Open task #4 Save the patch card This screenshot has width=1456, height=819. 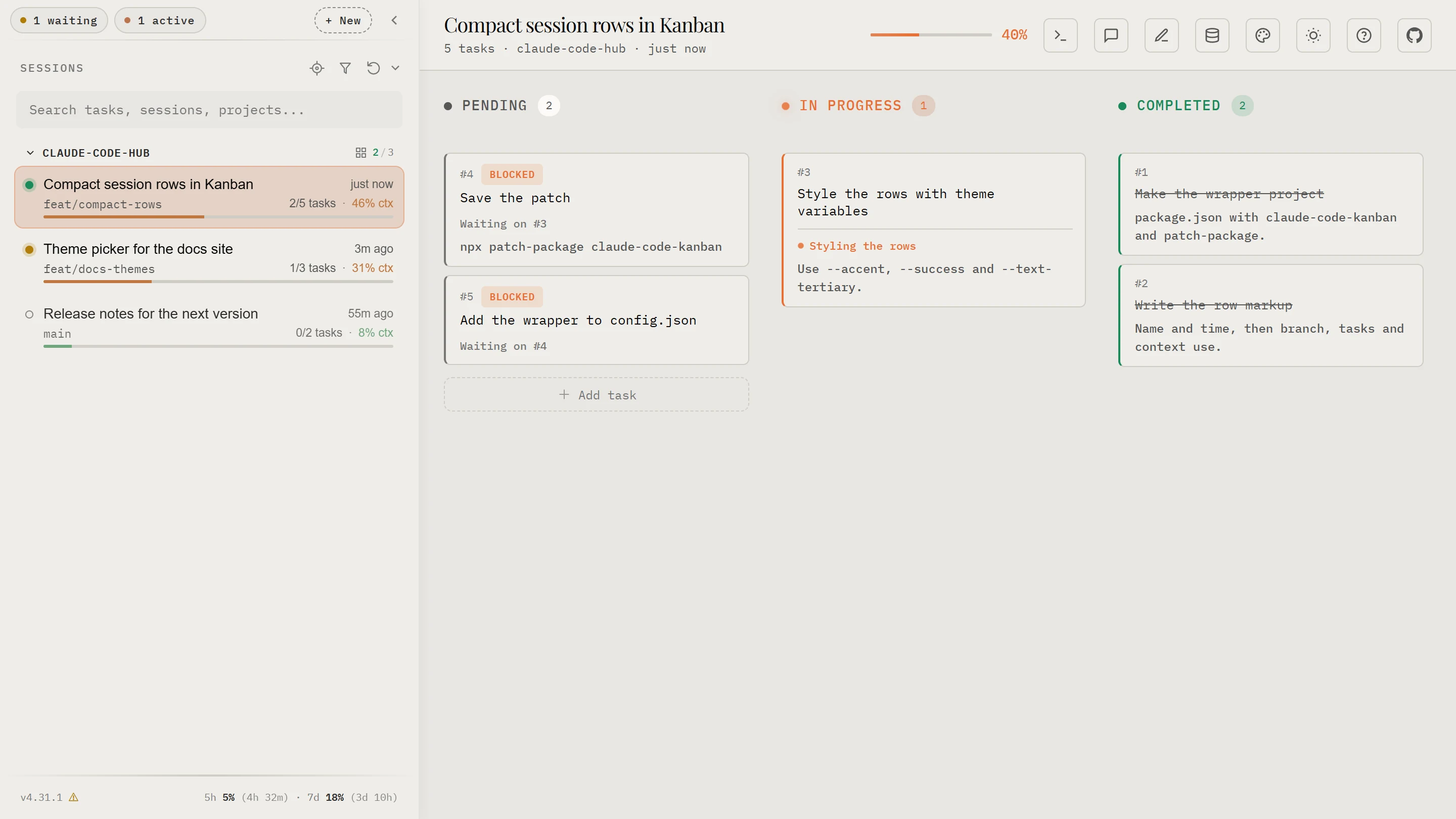click(x=597, y=210)
